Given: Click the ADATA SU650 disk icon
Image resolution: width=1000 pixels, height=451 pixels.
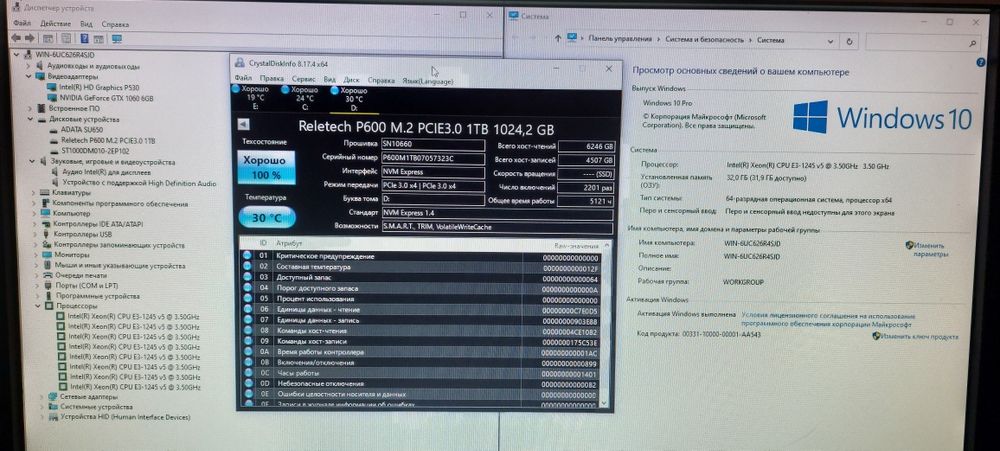Looking at the screenshot, I should (x=54, y=129).
